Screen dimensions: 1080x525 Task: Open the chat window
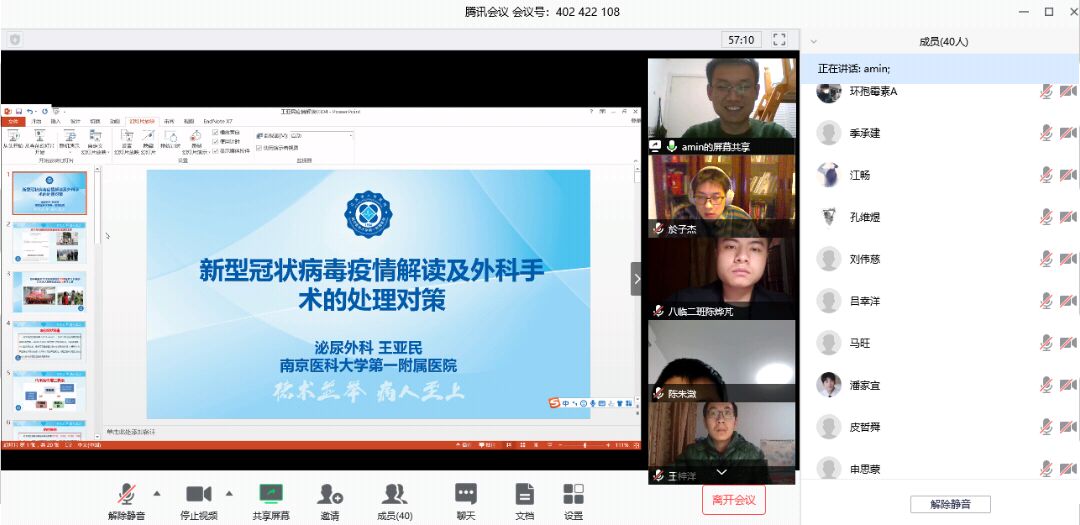[x=466, y=494]
